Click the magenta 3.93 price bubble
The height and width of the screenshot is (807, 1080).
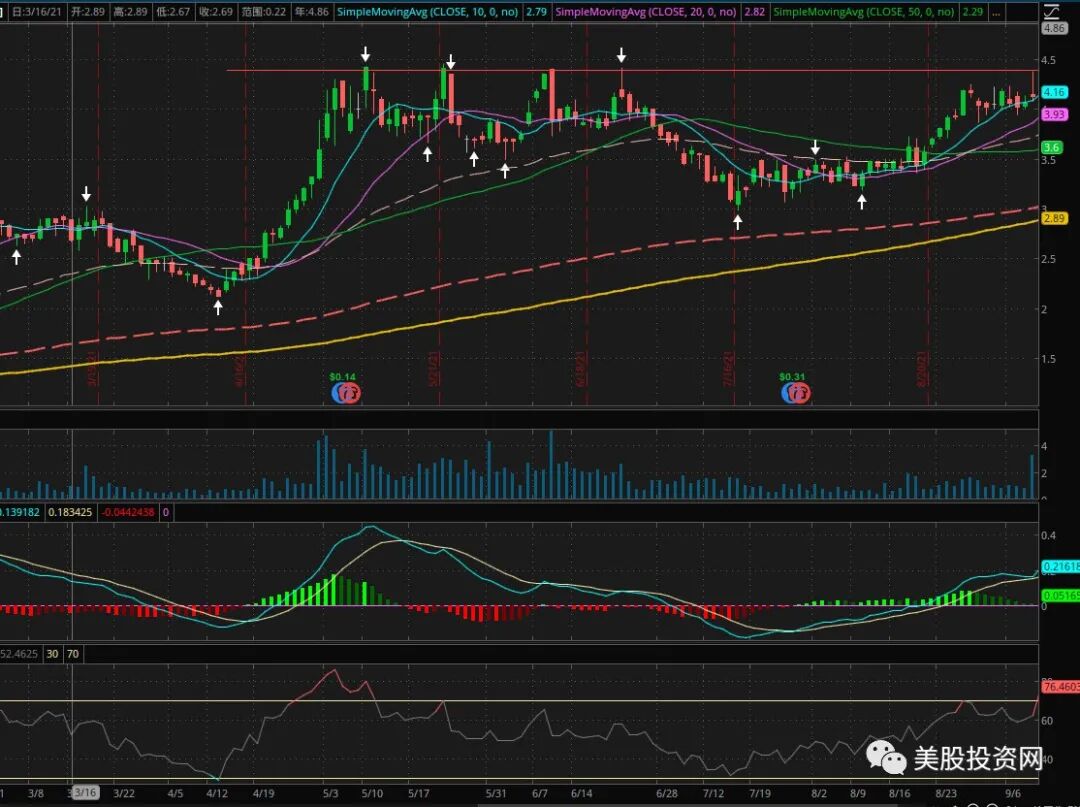click(x=1055, y=114)
